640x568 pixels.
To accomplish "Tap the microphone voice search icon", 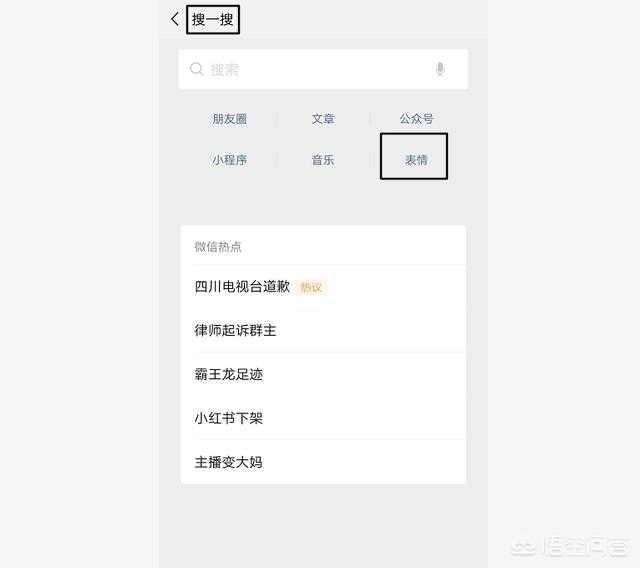I will [440, 69].
